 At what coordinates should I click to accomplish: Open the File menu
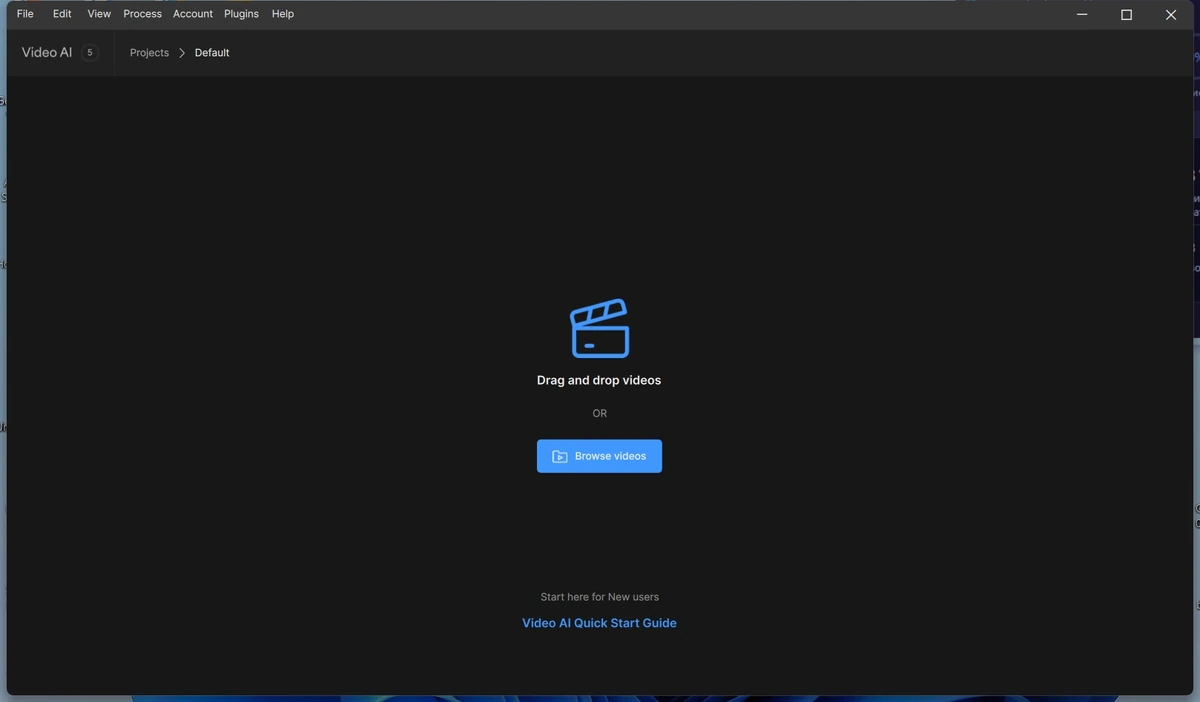pyautogui.click(x=25, y=14)
